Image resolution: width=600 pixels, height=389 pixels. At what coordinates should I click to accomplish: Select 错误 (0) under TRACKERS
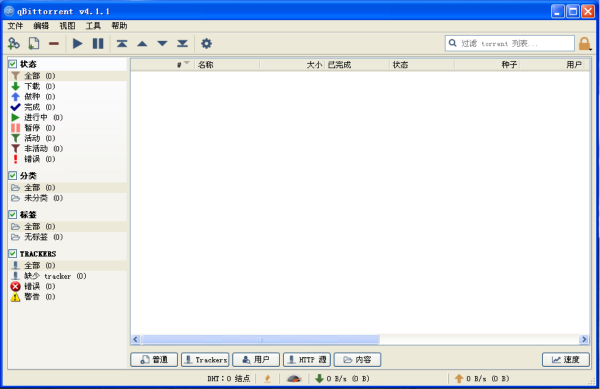(67, 286)
